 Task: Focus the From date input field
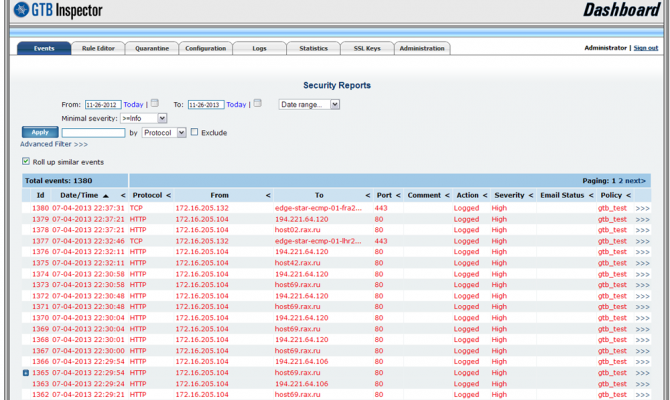pos(103,105)
